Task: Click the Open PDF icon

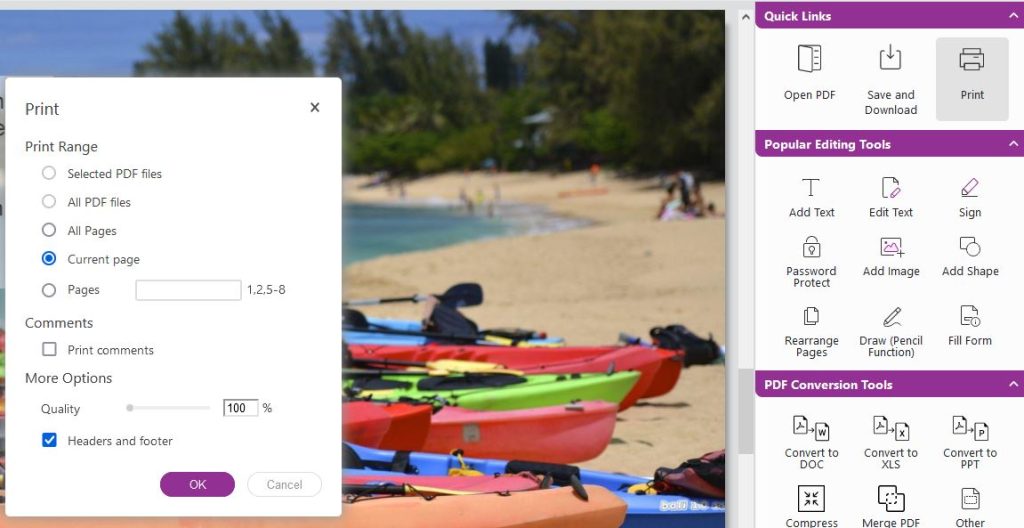Action: pyautogui.click(x=809, y=58)
